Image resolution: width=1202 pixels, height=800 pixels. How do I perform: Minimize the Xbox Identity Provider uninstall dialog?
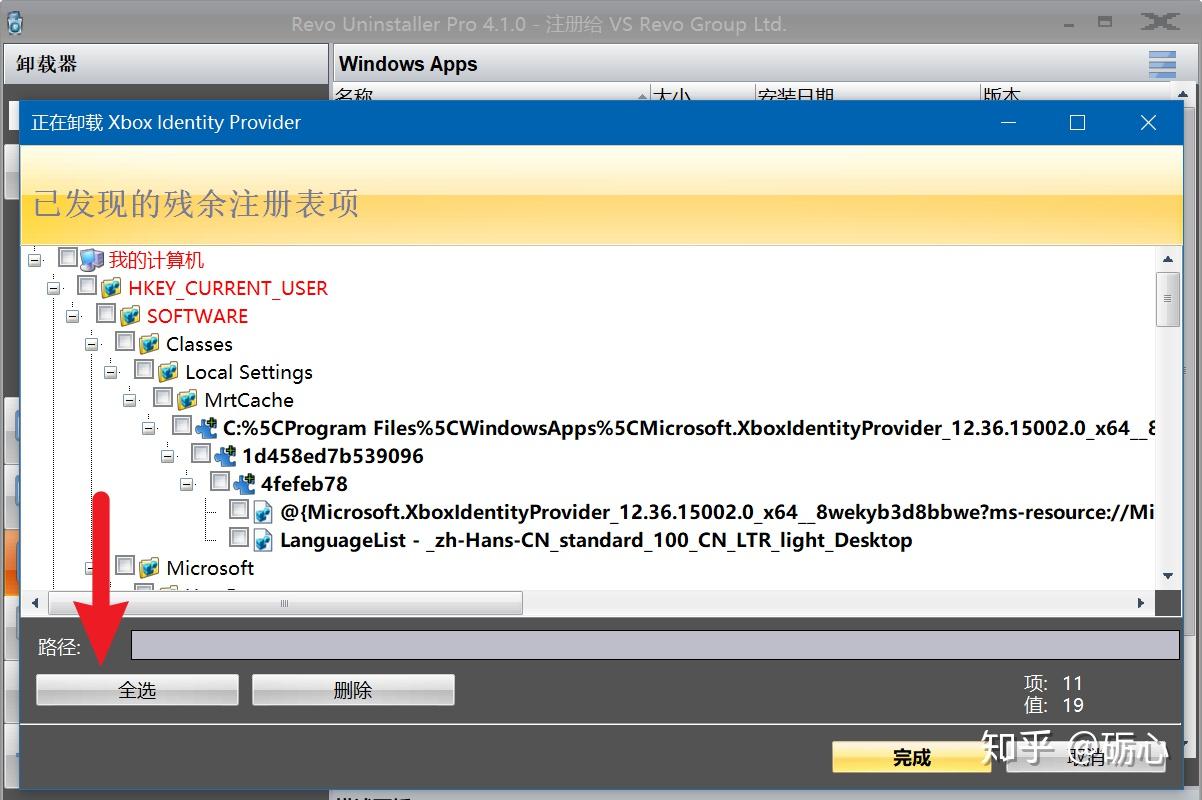point(1008,122)
